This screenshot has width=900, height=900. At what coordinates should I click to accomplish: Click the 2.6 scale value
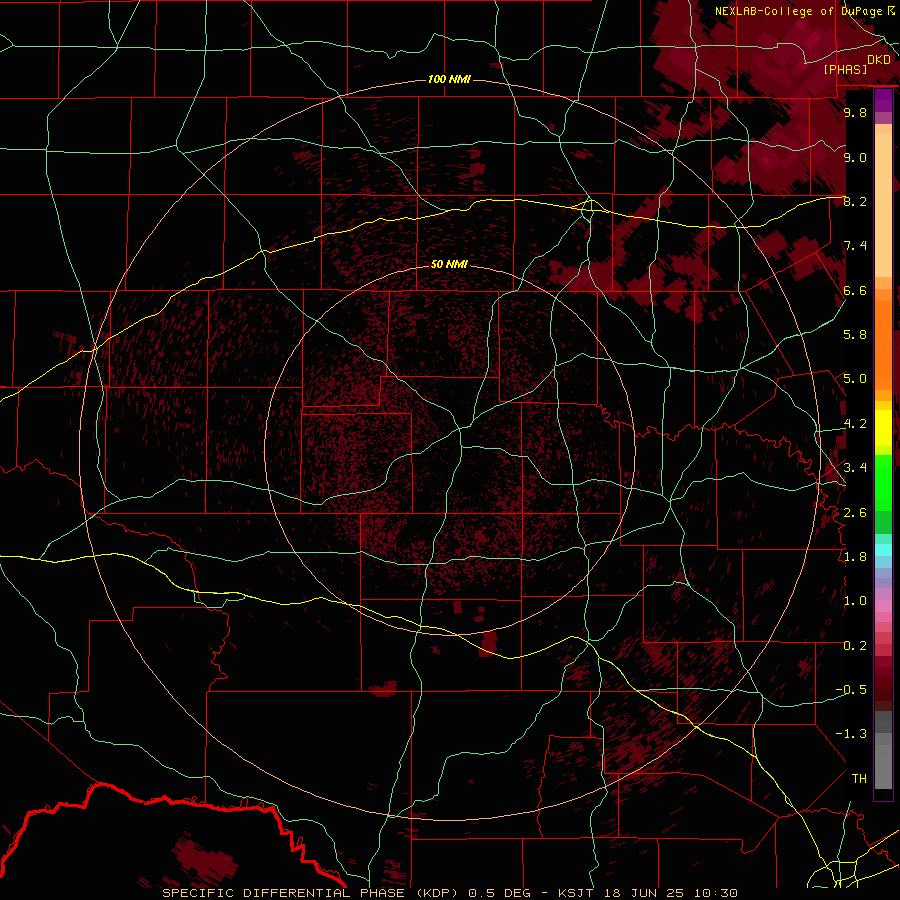[x=855, y=513]
